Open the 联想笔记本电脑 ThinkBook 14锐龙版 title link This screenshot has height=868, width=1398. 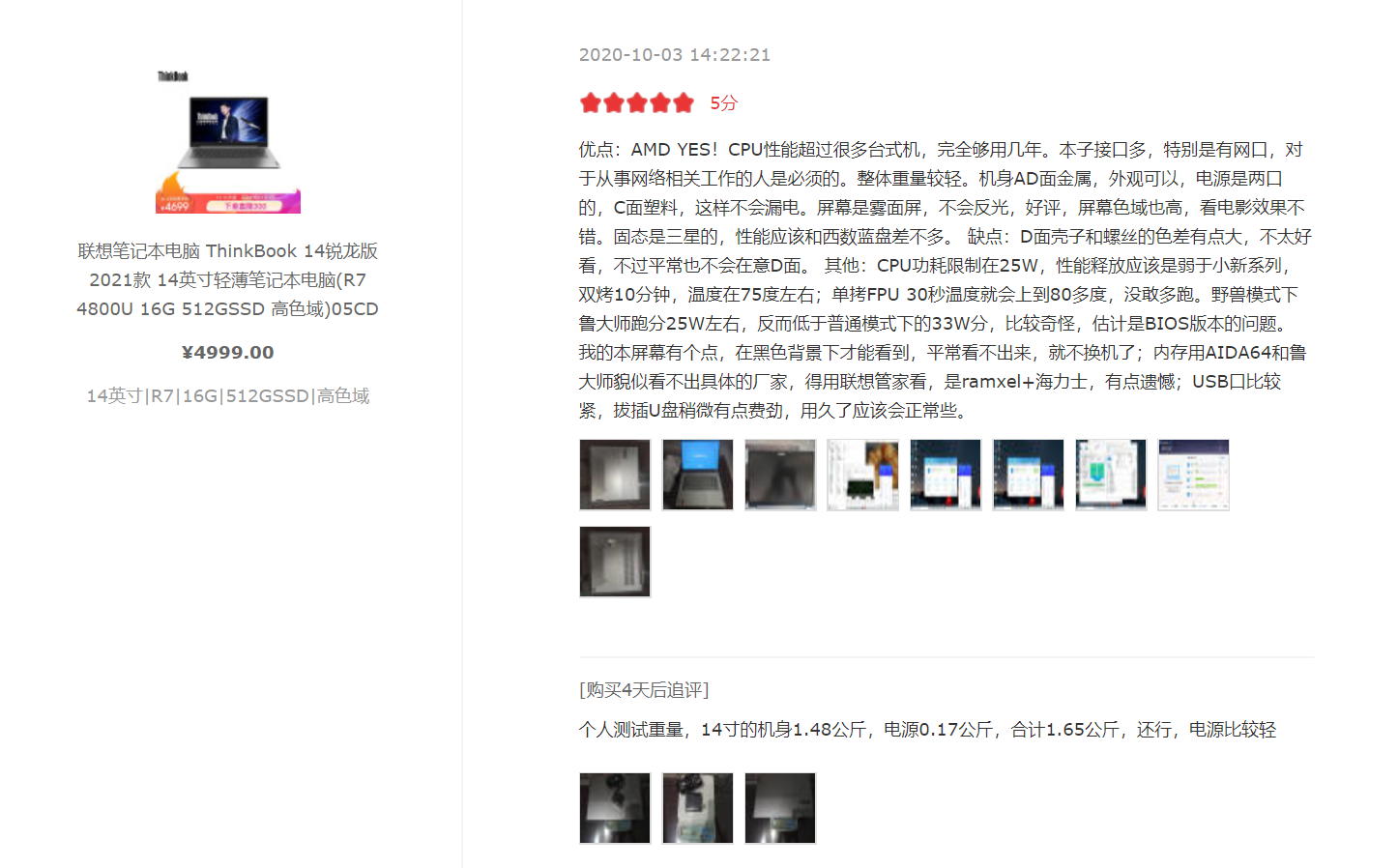tap(228, 279)
